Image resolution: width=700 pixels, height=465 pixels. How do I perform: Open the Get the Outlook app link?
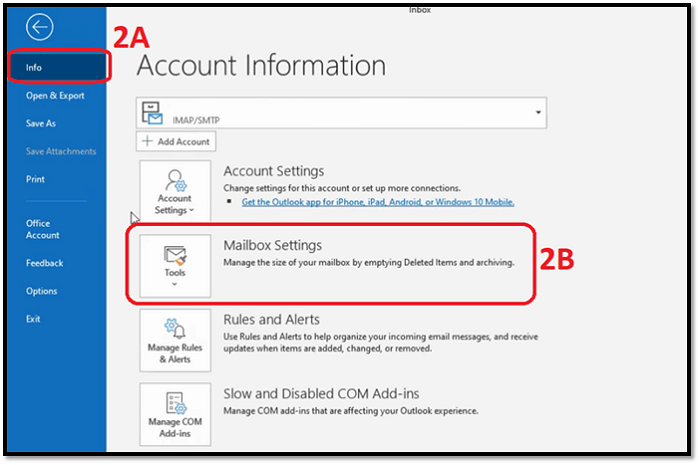point(378,202)
